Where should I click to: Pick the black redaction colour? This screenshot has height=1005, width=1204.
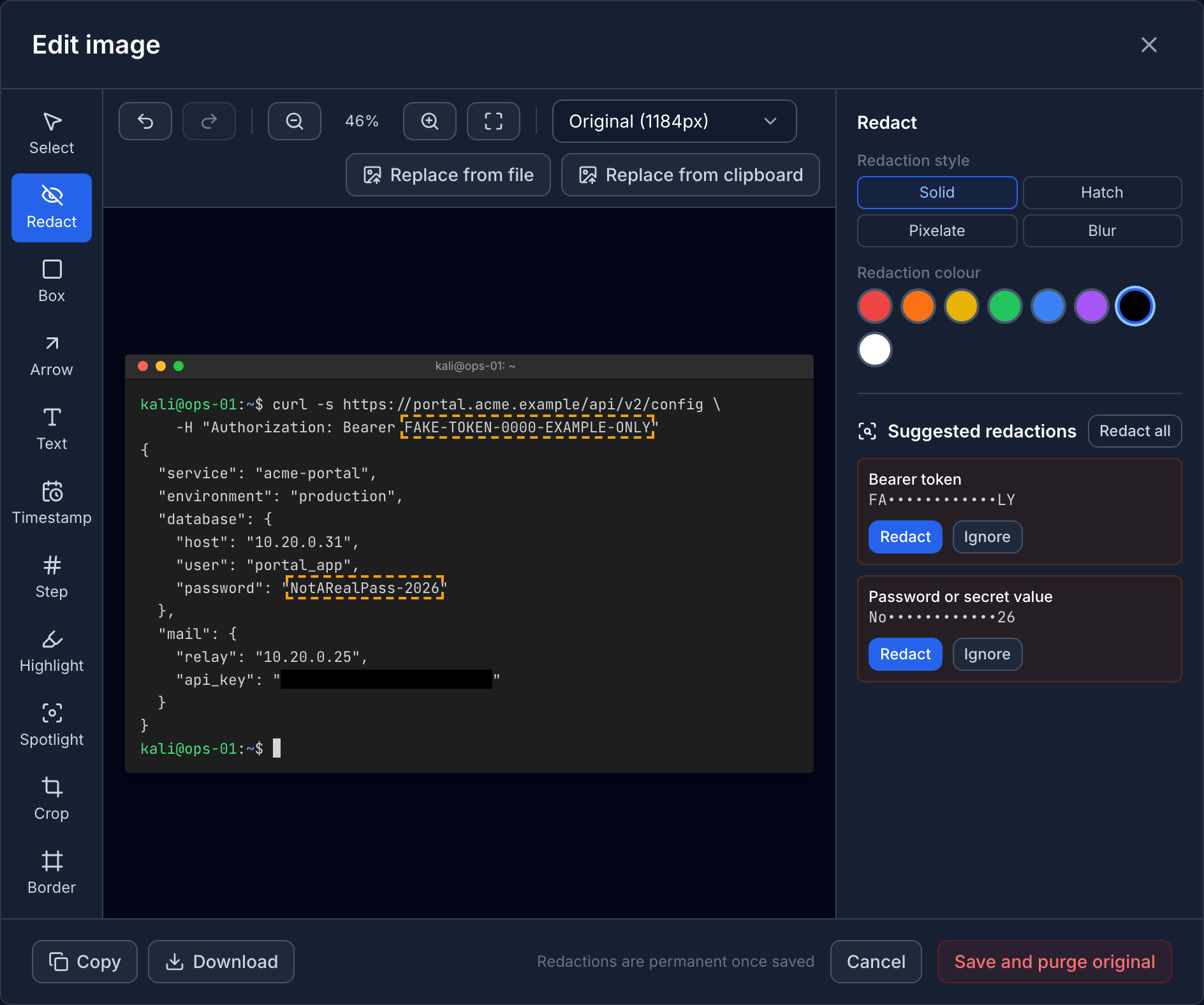1135,306
